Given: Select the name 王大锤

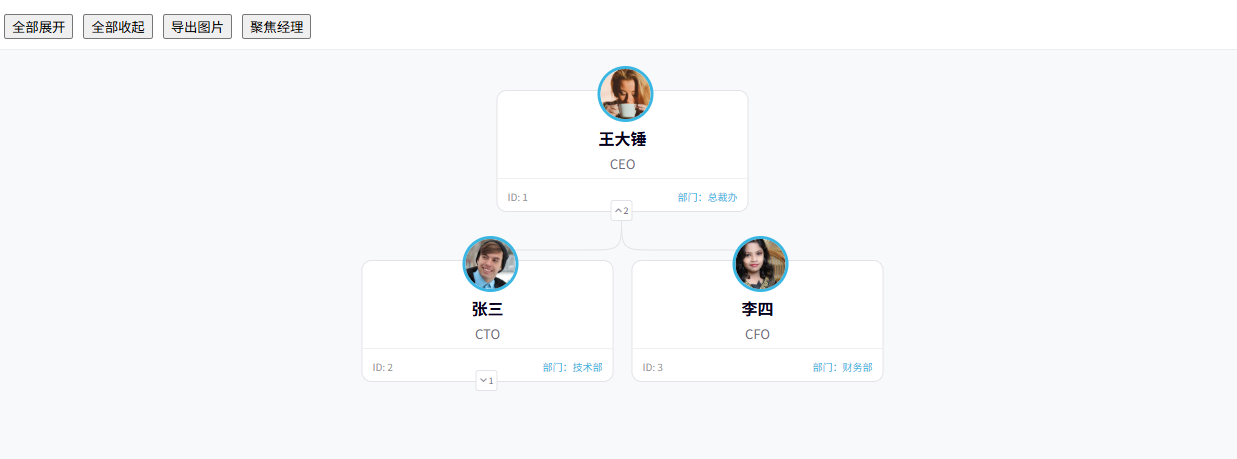Looking at the screenshot, I should 622,139.
